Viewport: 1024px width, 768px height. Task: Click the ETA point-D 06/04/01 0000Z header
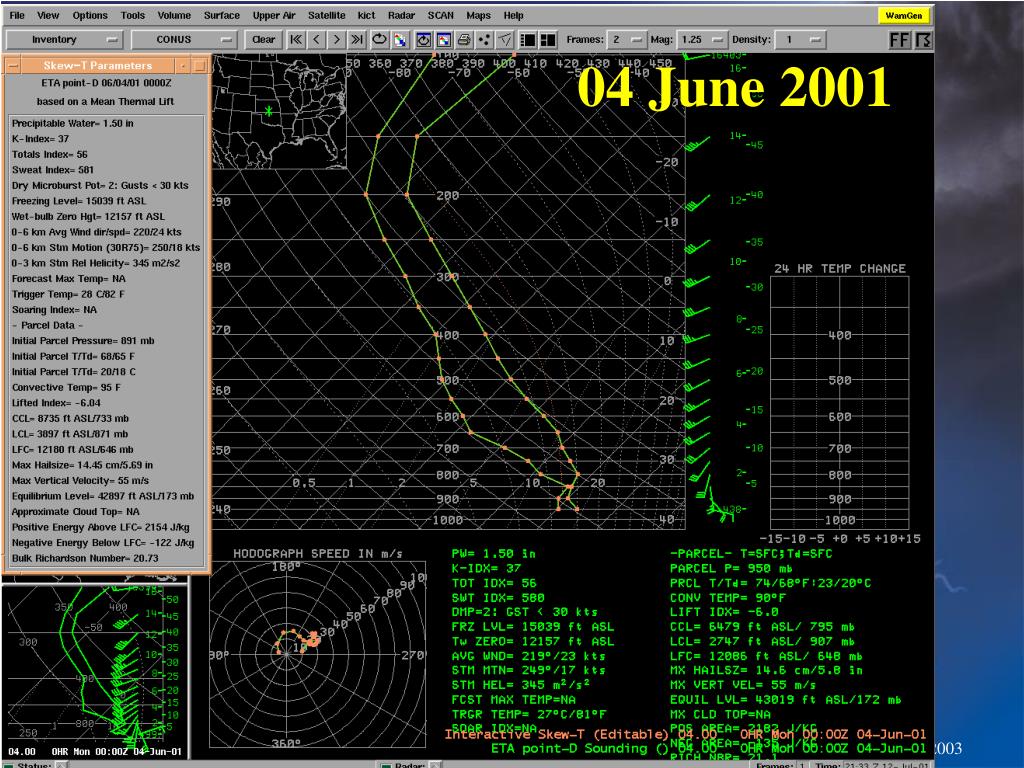pyautogui.click(x=106, y=84)
